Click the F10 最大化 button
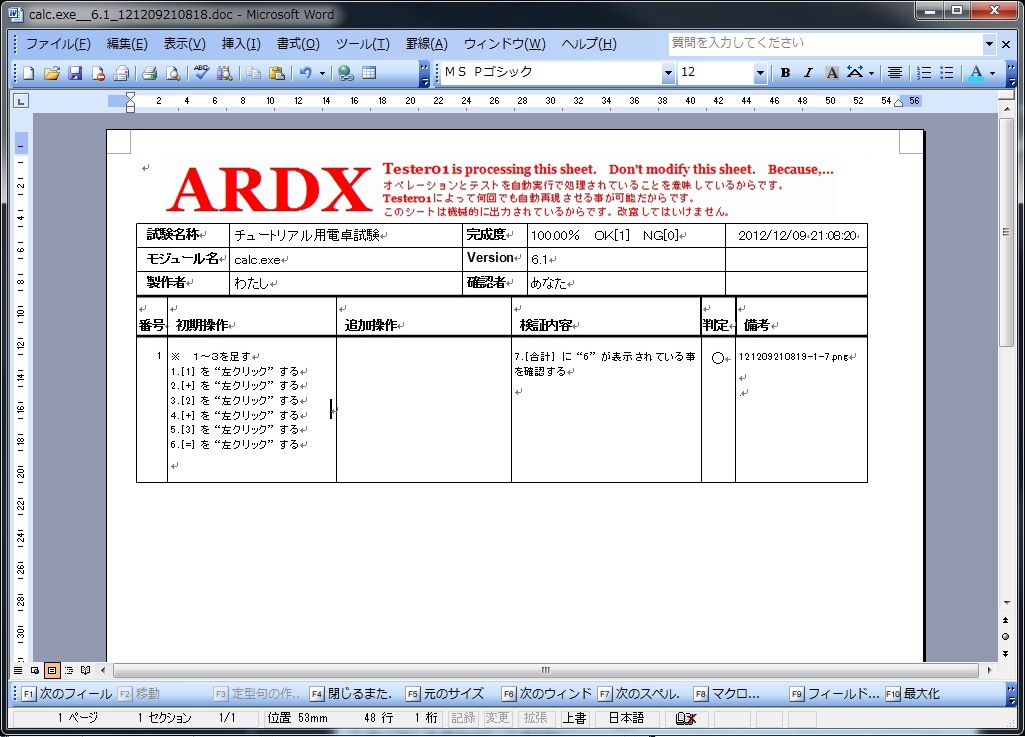 913,693
